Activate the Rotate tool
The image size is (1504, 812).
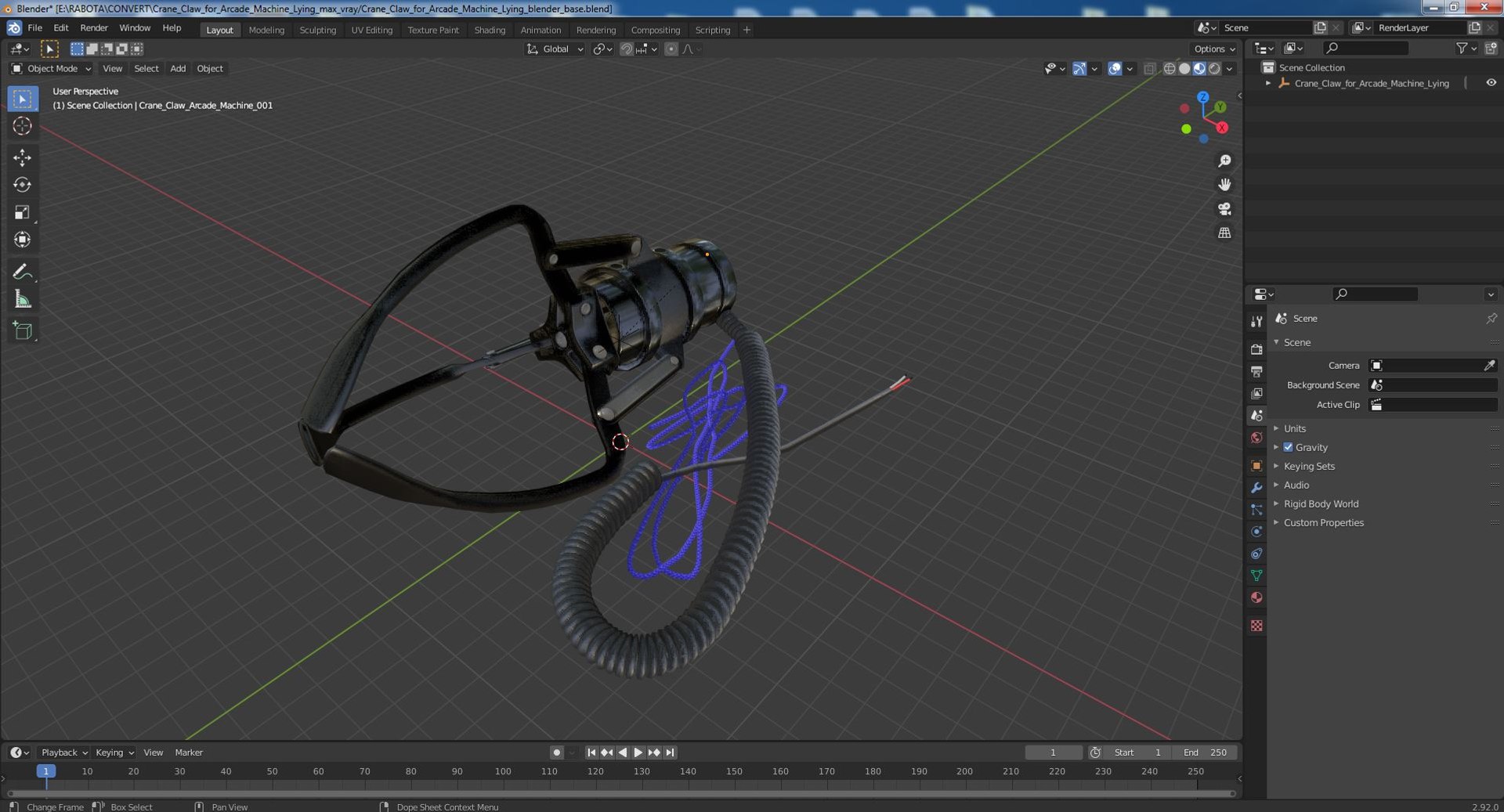[x=22, y=185]
